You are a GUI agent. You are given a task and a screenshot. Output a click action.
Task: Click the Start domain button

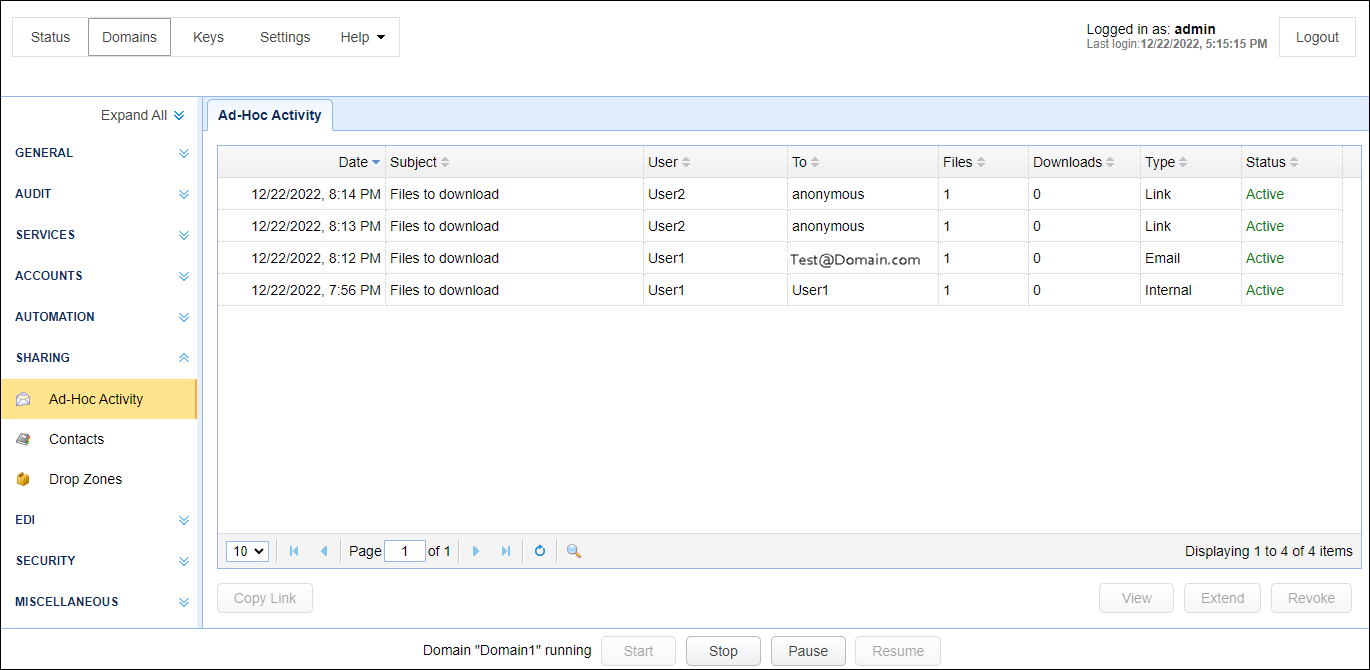[638, 651]
